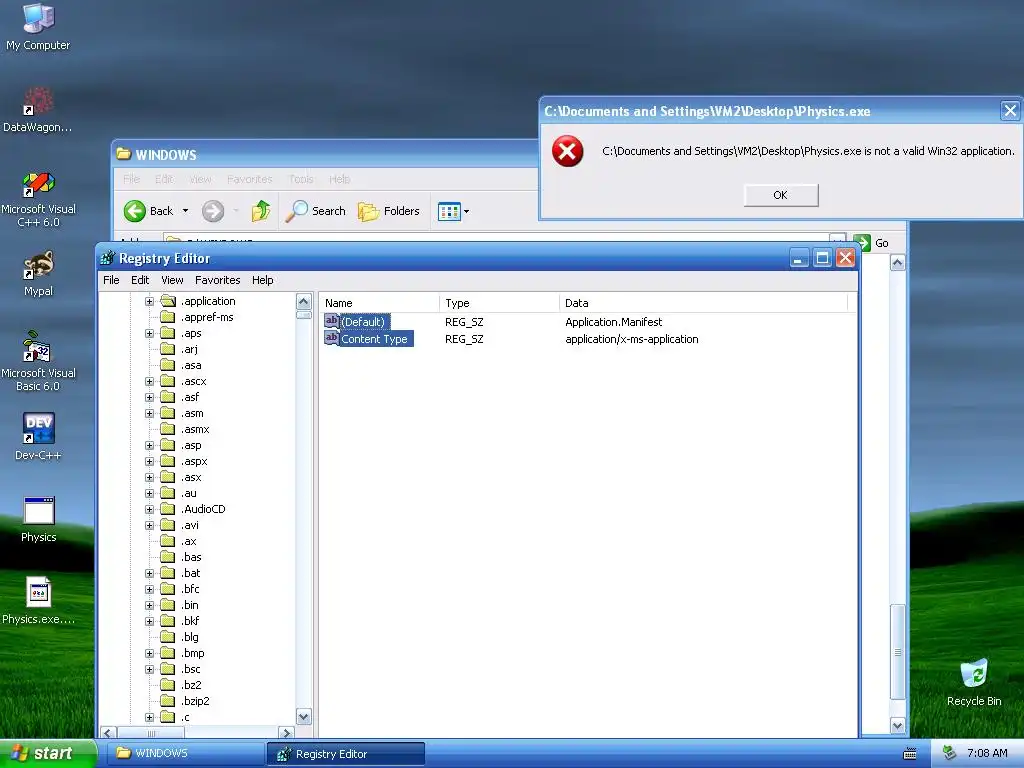The height and width of the screenshot is (768, 1024).
Task: Open Registry Editor Edit menu
Action: [x=140, y=280]
